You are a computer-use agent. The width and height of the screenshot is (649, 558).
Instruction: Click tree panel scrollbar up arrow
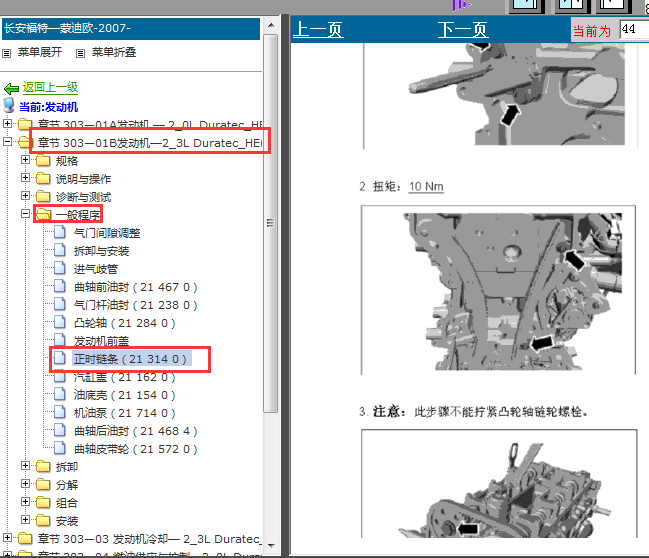click(271, 25)
